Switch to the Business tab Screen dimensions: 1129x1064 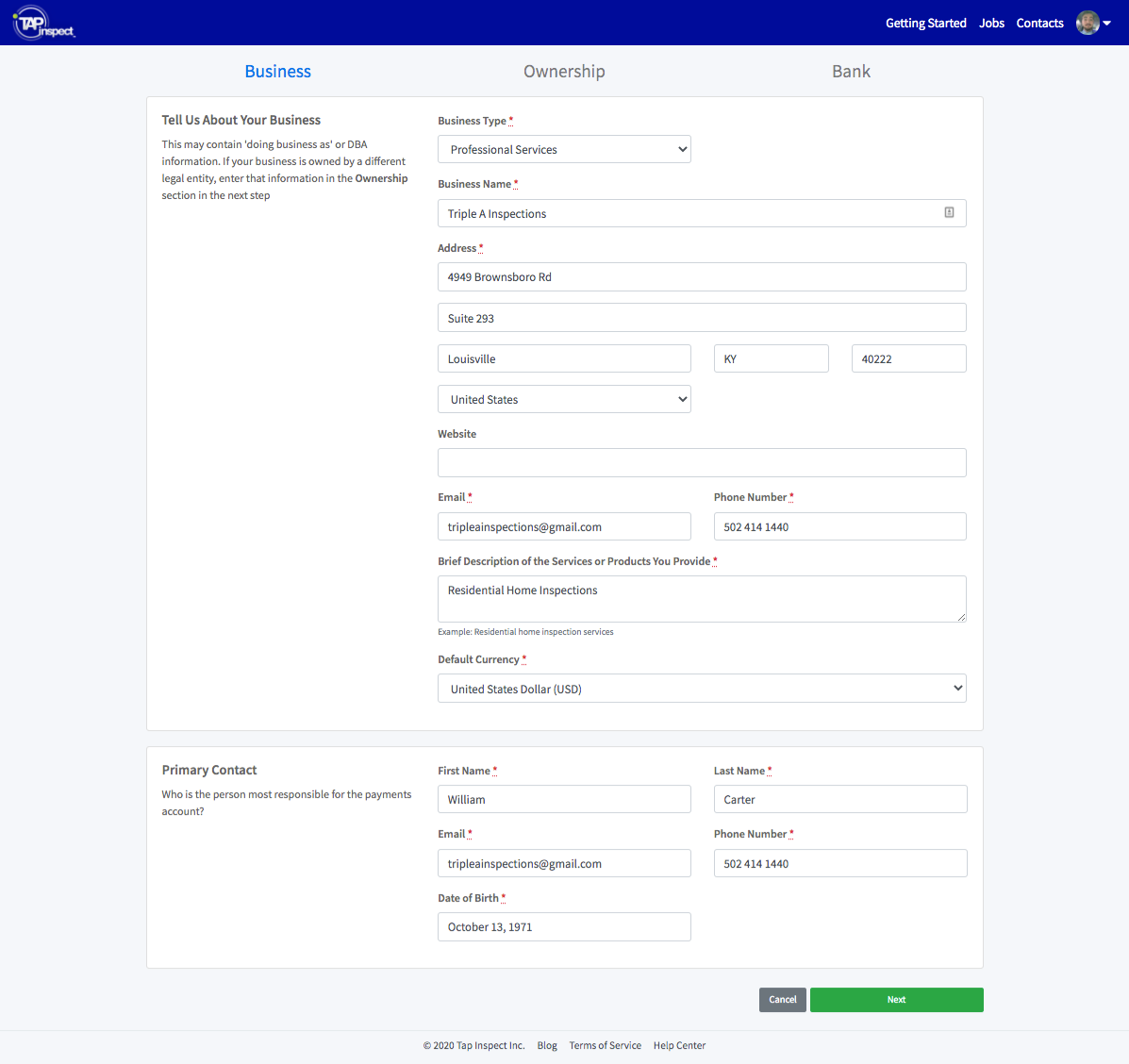point(278,72)
